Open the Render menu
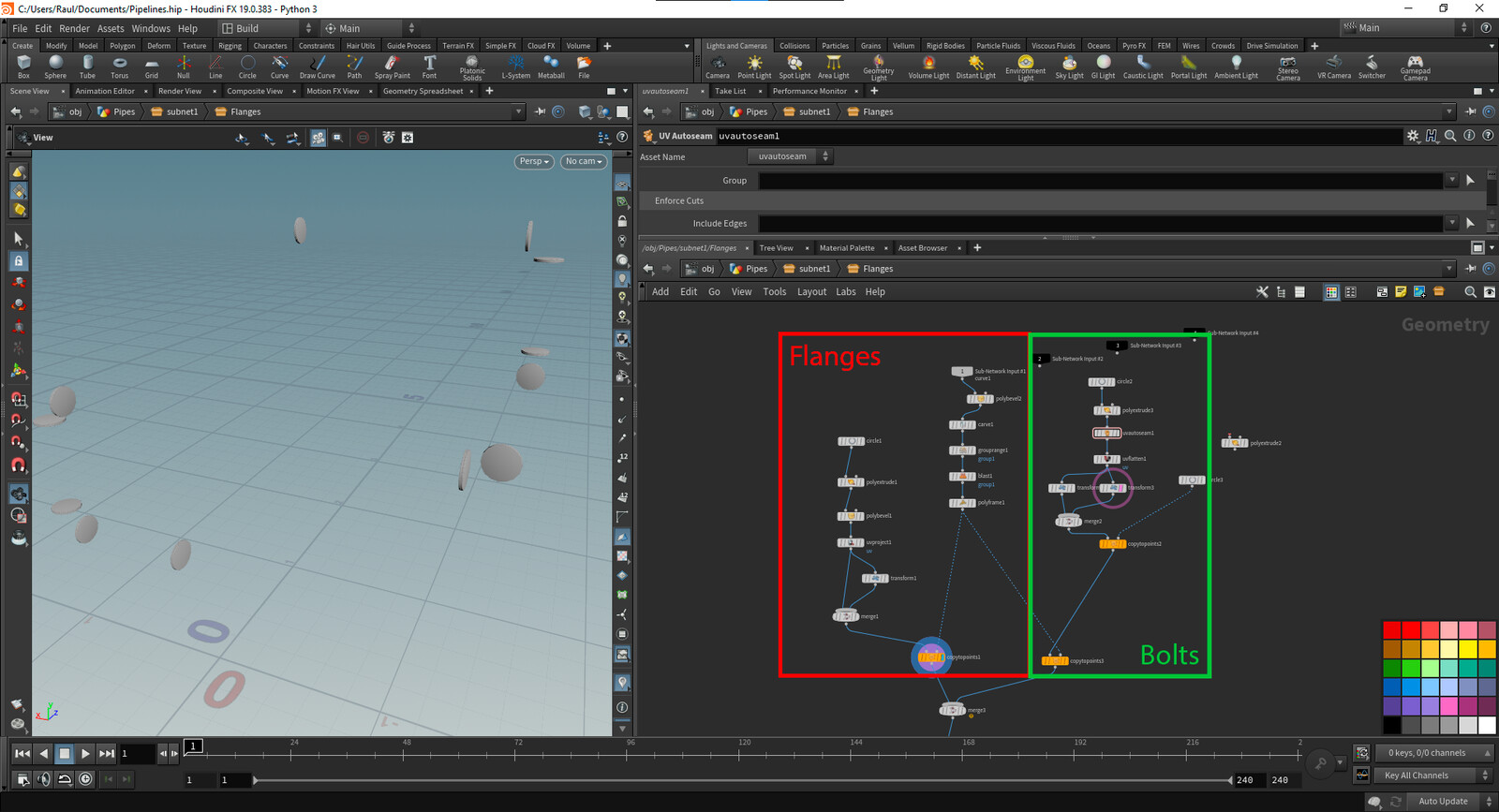1499x812 pixels. [x=74, y=28]
